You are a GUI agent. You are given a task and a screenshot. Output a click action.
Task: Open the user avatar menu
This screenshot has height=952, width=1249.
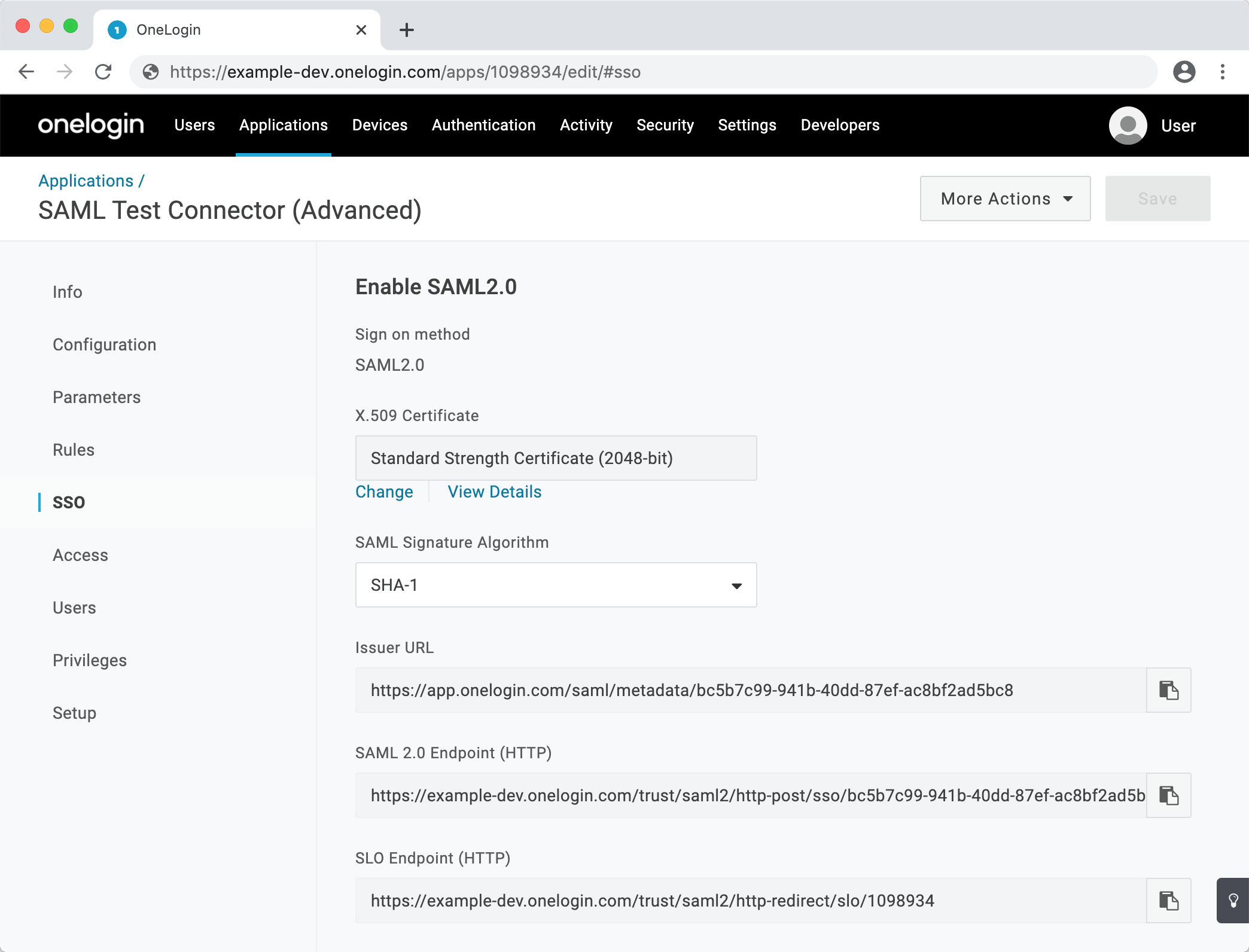[1128, 126]
